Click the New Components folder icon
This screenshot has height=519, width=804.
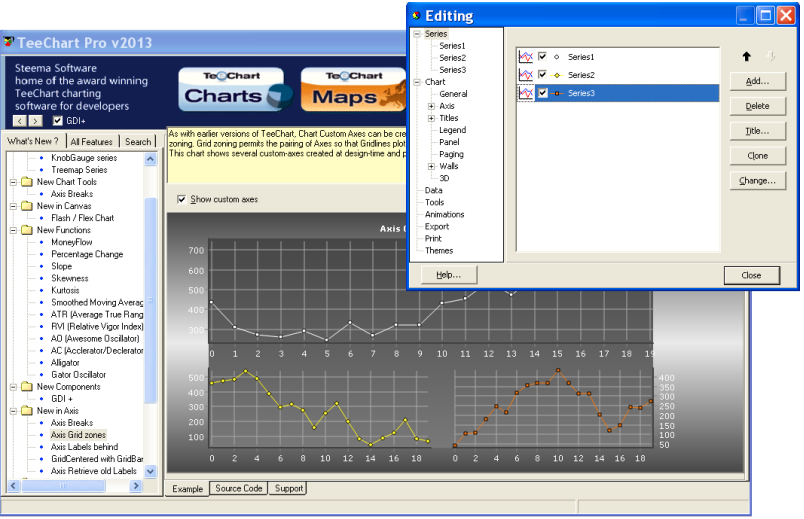coord(27,387)
